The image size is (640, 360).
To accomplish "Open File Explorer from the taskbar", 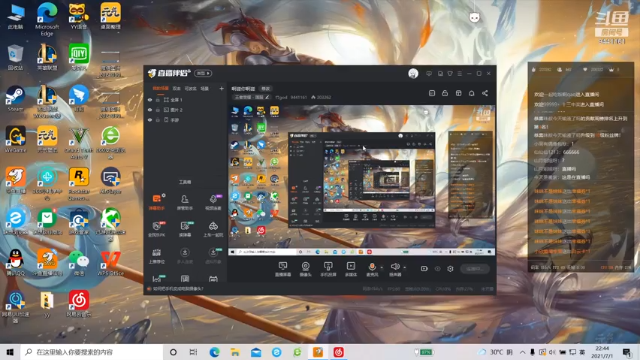I will 235,352.
